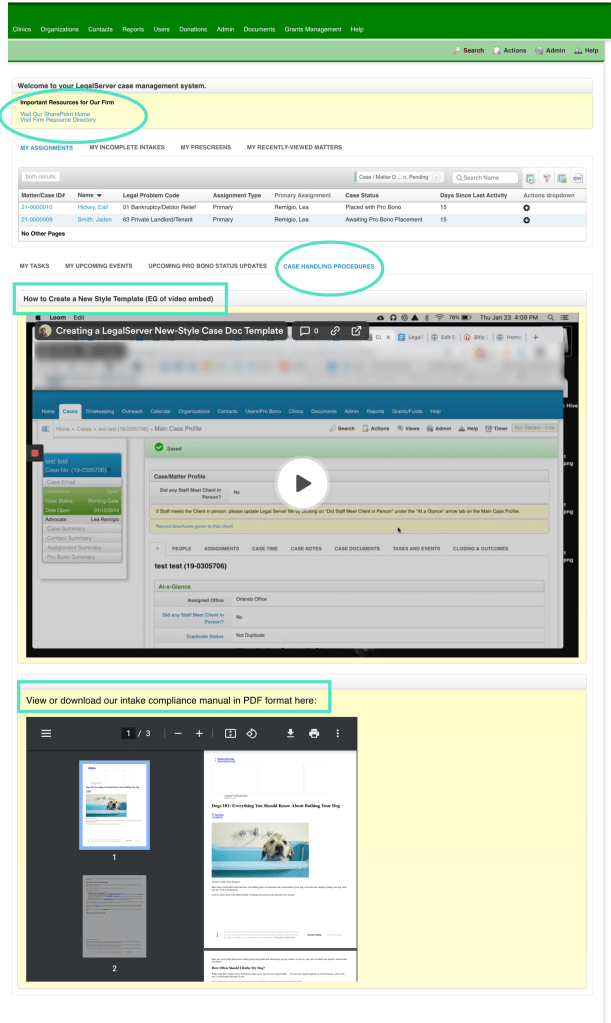Open the Case/Matter Disposition filter dropdown
Viewport: 611px width, 1023px height.
click(399, 177)
